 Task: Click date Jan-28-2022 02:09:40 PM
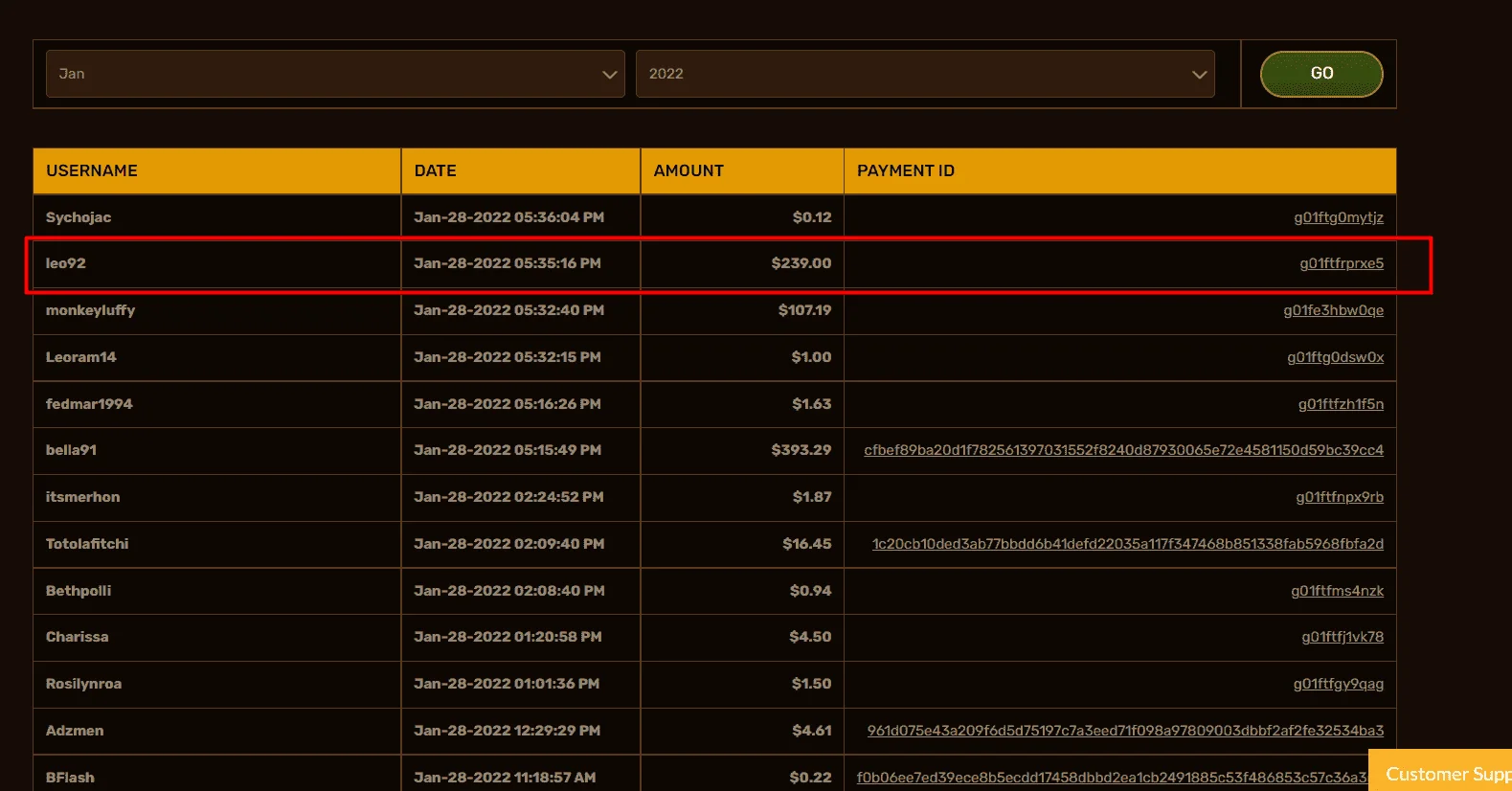click(508, 544)
